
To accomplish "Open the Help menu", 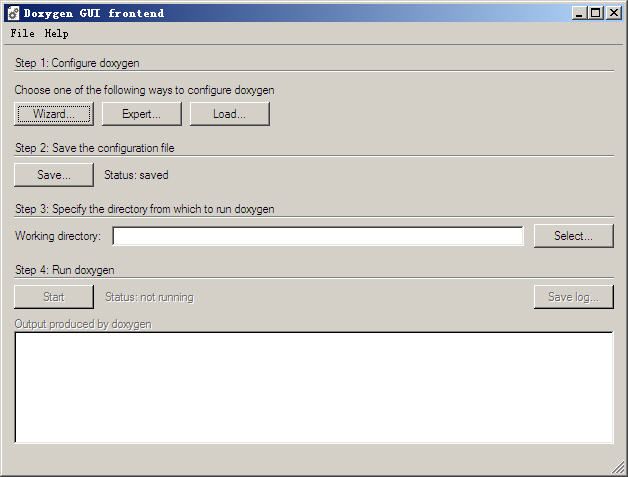I will [x=56, y=34].
